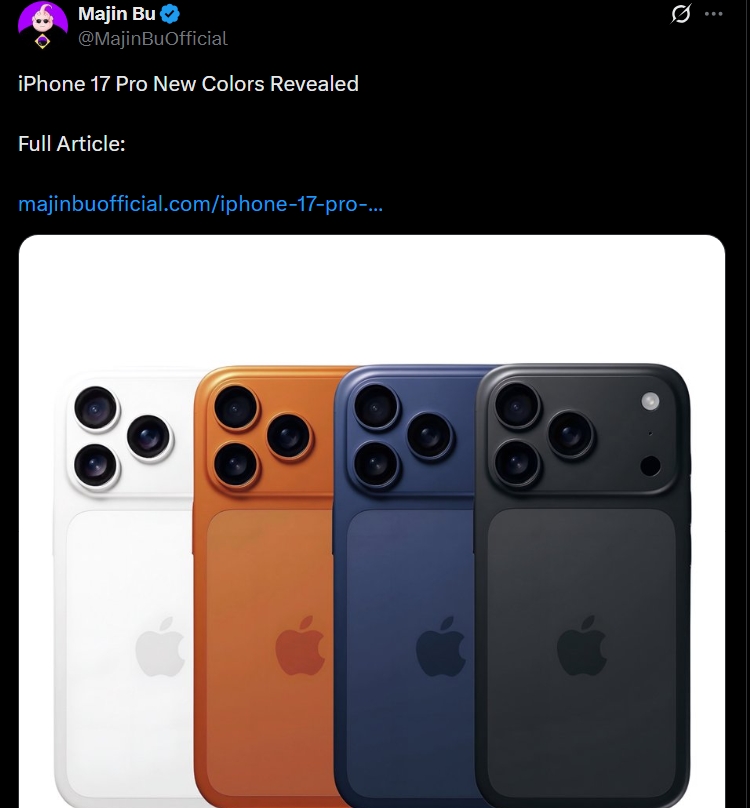Click the Apple logo on the blue iPhone

coord(441,646)
